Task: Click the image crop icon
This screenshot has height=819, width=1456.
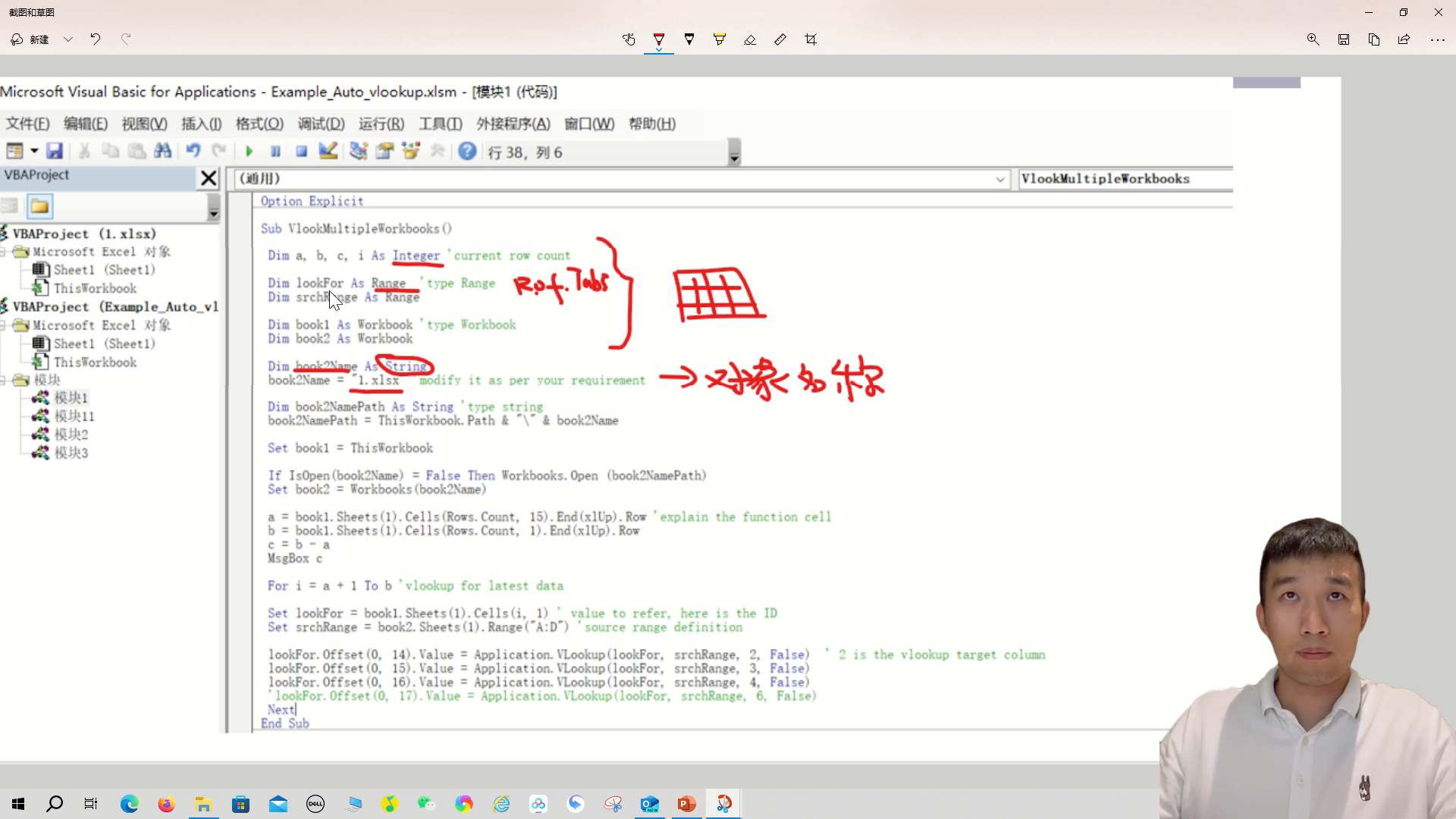Action: pyautogui.click(x=811, y=39)
